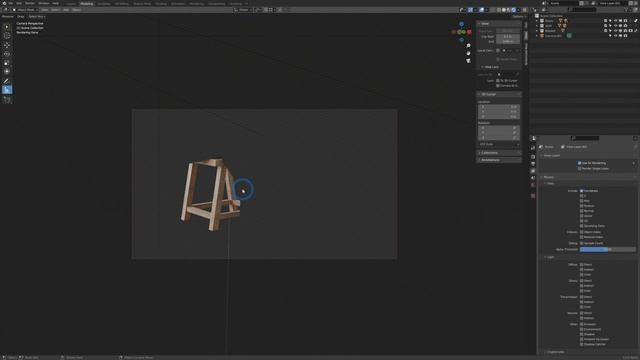Viewport: 640px width, 360px height.
Task: Select the Select Box tool in toolbar
Action: coord(7,27)
